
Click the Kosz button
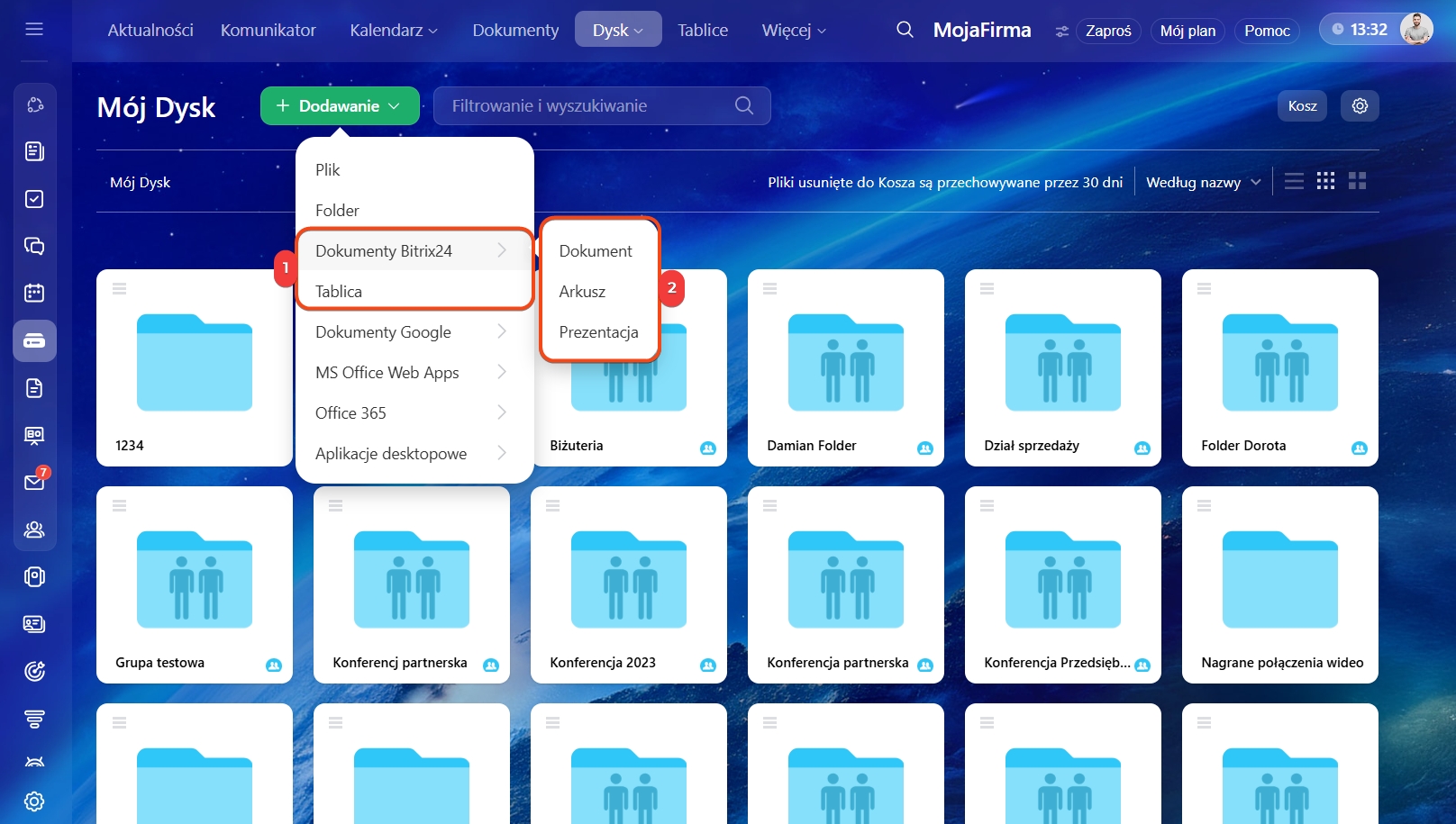[1302, 105]
